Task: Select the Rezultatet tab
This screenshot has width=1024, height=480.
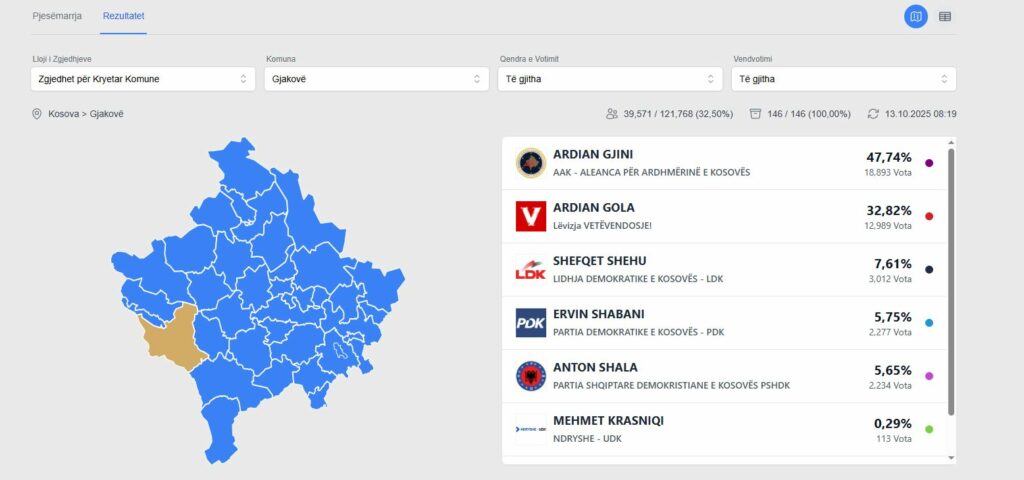Action: point(124,16)
